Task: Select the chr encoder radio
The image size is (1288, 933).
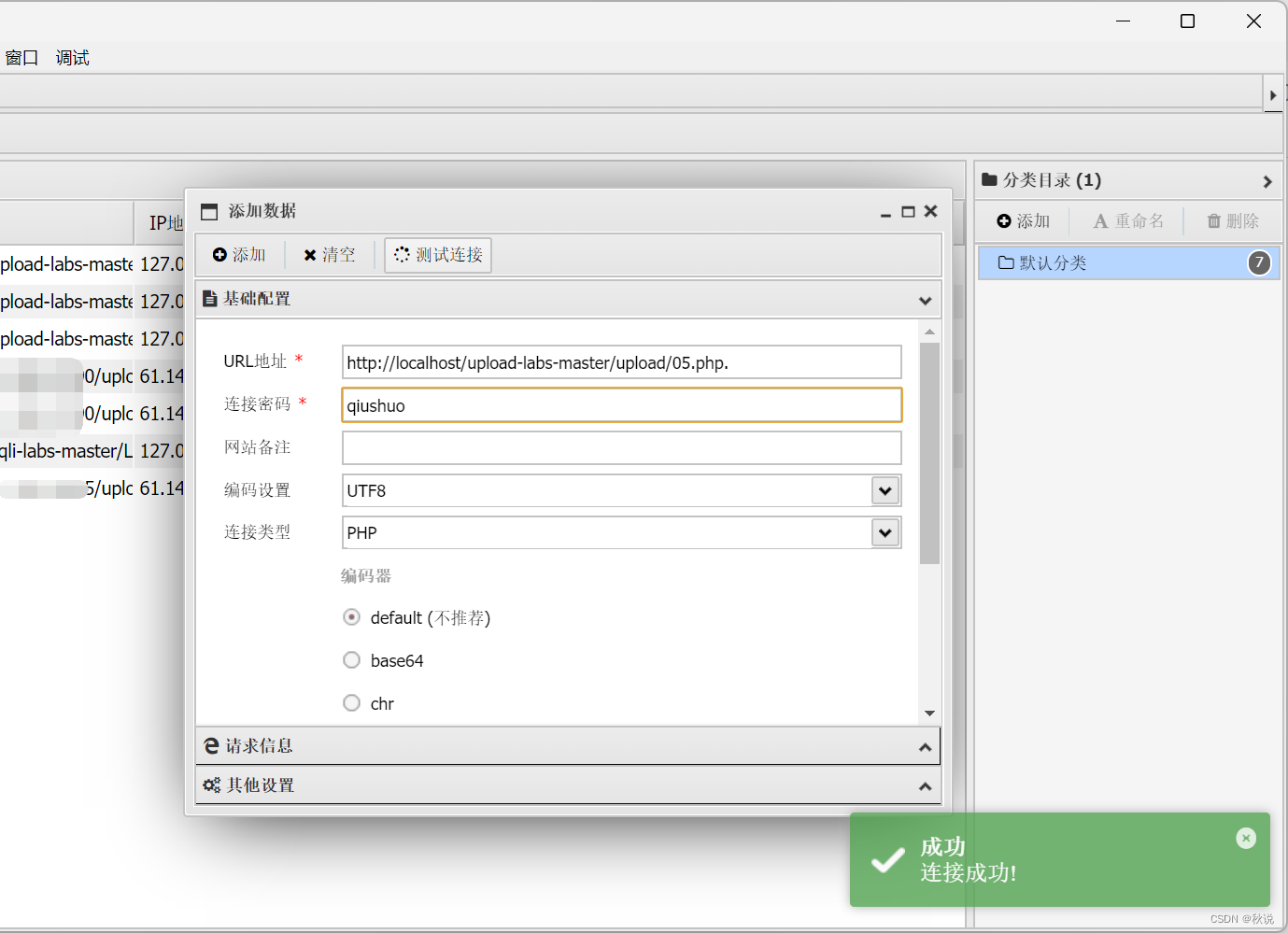Action: 351,702
